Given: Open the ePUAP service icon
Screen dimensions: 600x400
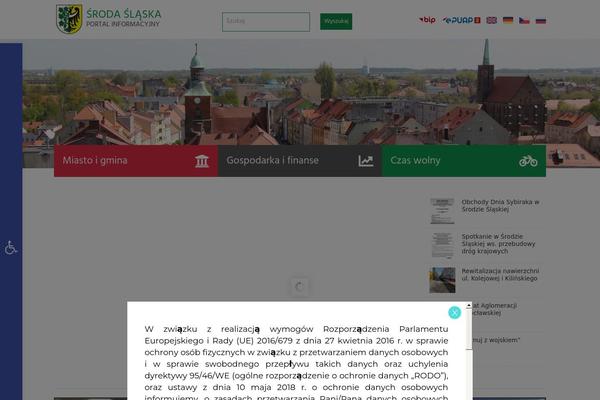Looking at the screenshot, I should tap(461, 20).
